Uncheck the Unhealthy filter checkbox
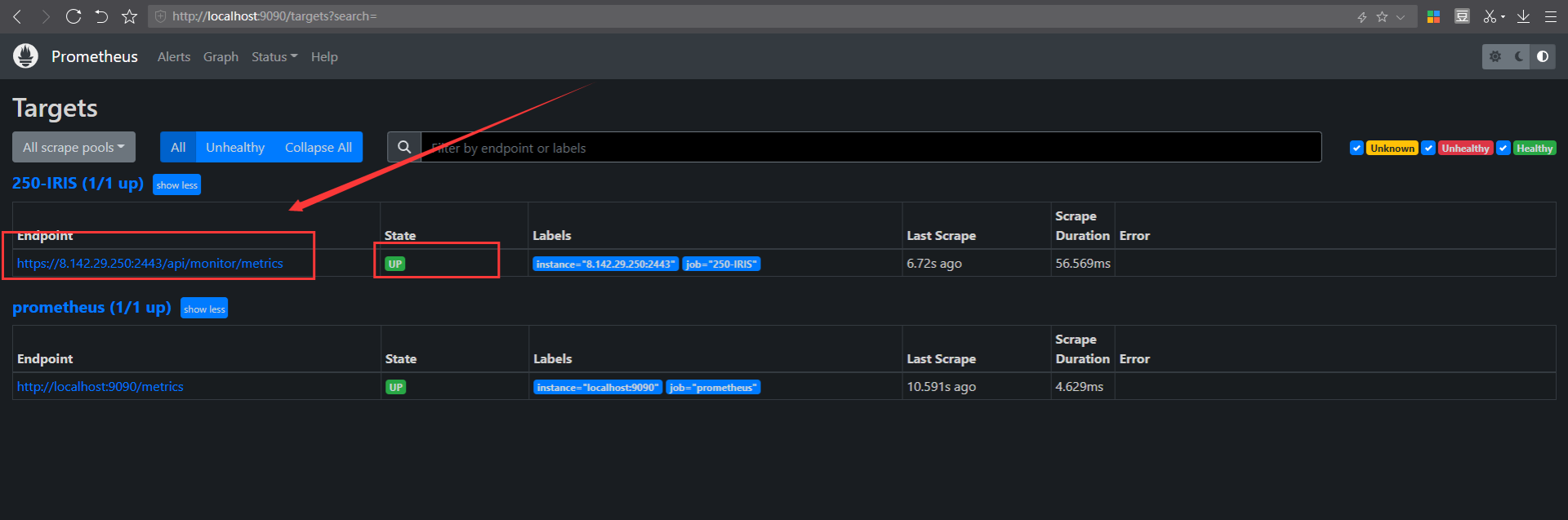Screen dimensions: 1568x520 [1428, 148]
